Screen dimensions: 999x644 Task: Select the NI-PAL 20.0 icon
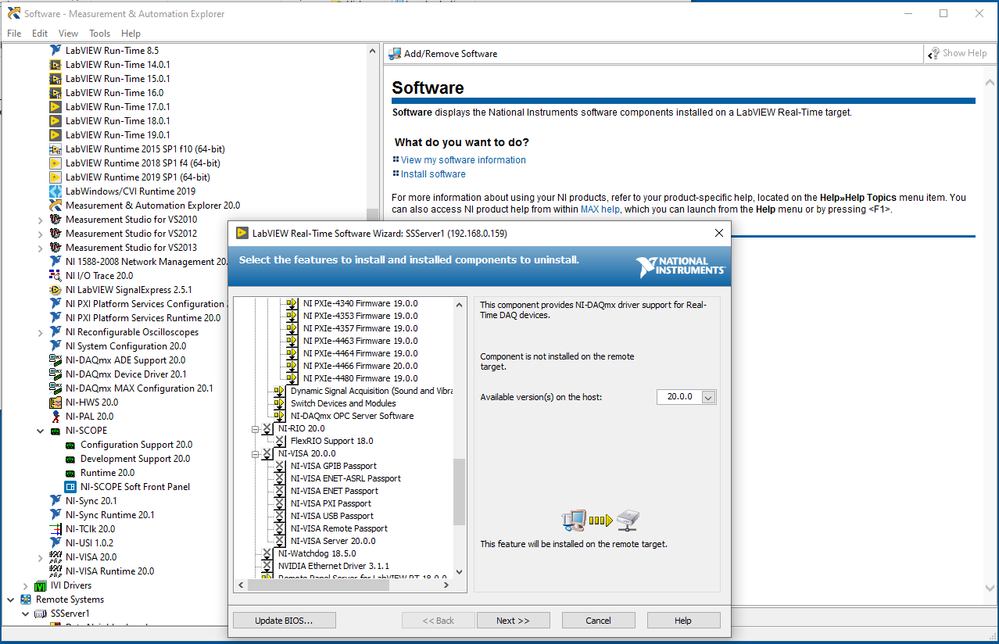pyautogui.click(x=56, y=416)
